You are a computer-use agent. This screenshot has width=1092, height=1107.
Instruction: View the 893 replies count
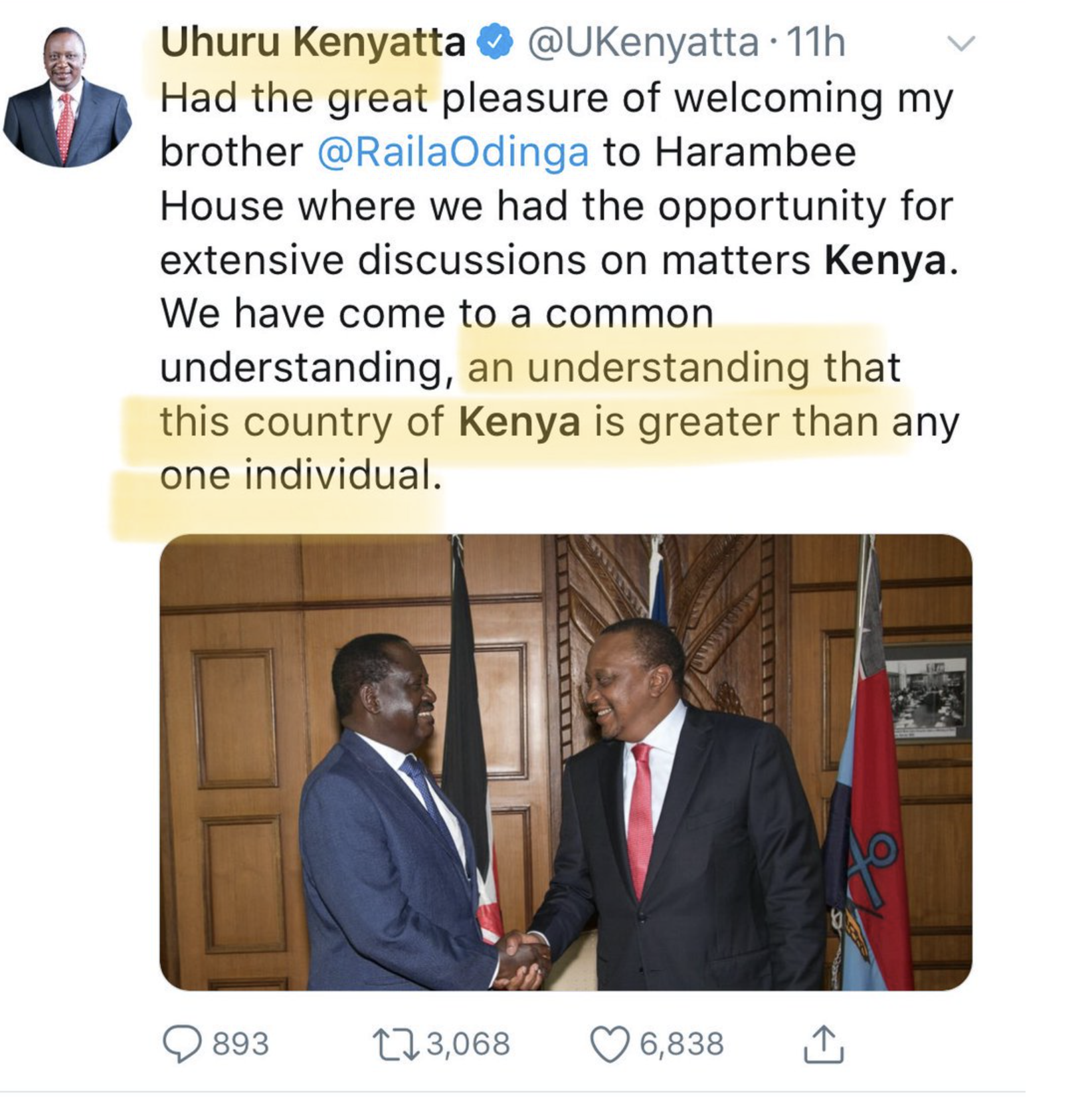coord(240,1044)
